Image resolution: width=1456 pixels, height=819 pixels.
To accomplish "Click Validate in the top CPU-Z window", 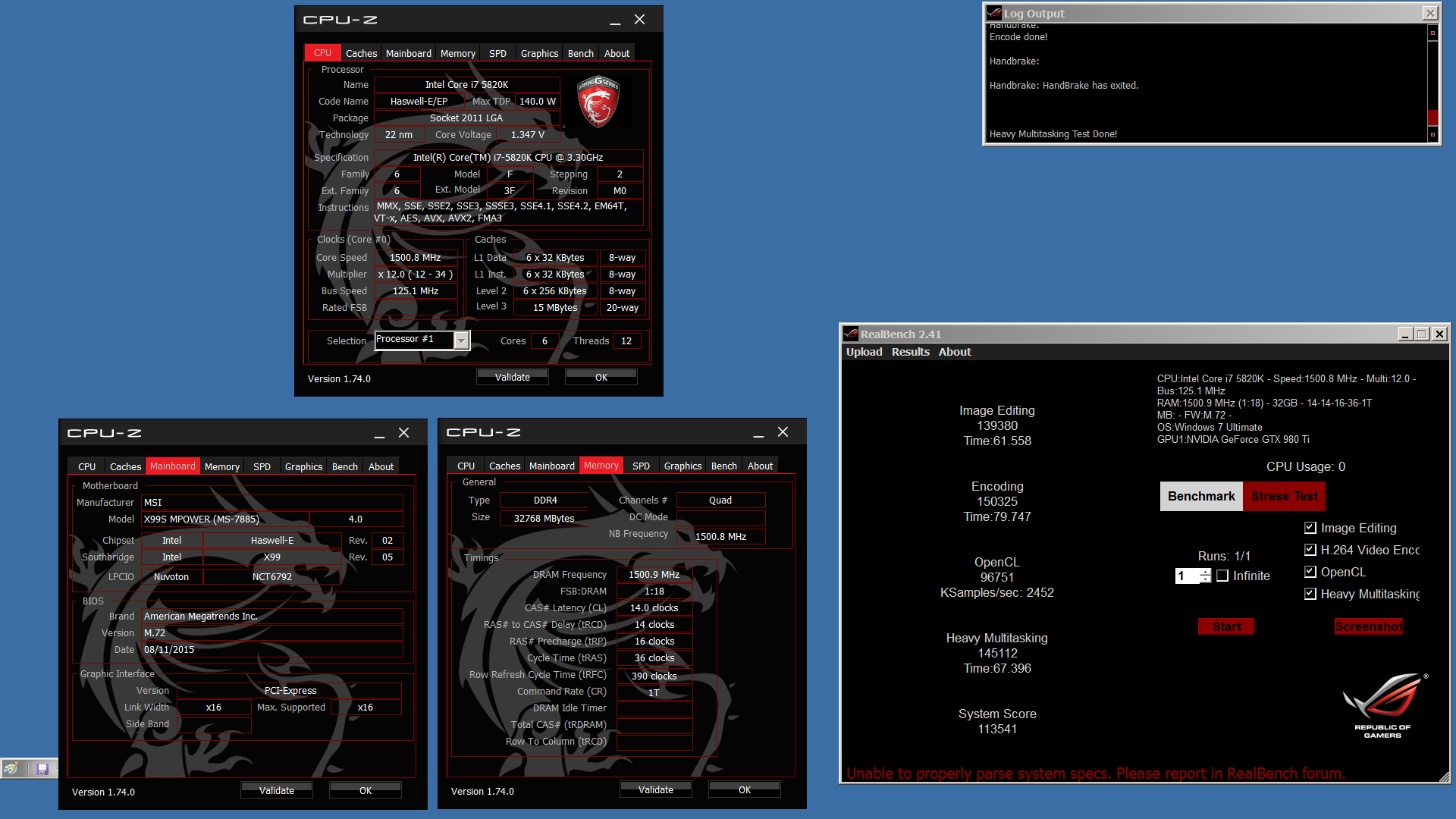I will coord(513,377).
